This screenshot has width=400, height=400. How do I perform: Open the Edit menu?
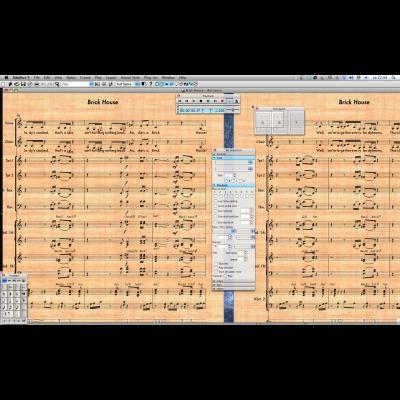coord(47,77)
